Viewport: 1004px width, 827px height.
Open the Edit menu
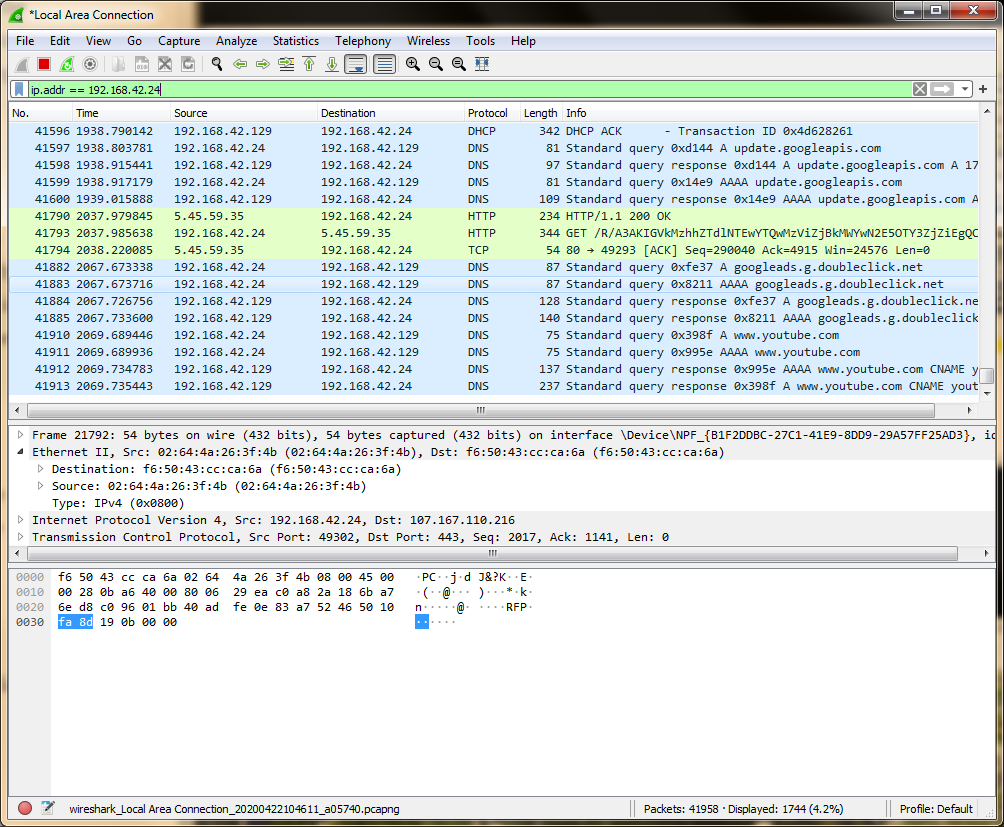(60, 41)
